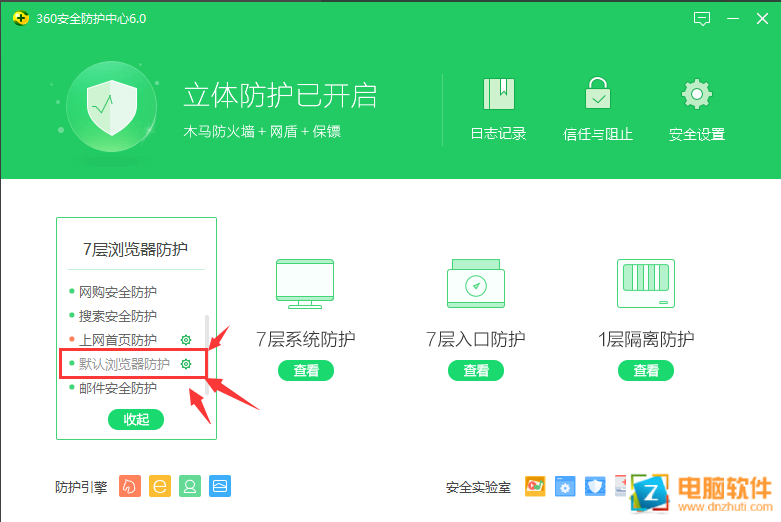Select 搜索安全防护 list item
Screen dimensions: 781x522
pyautogui.click(x=118, y=316)
